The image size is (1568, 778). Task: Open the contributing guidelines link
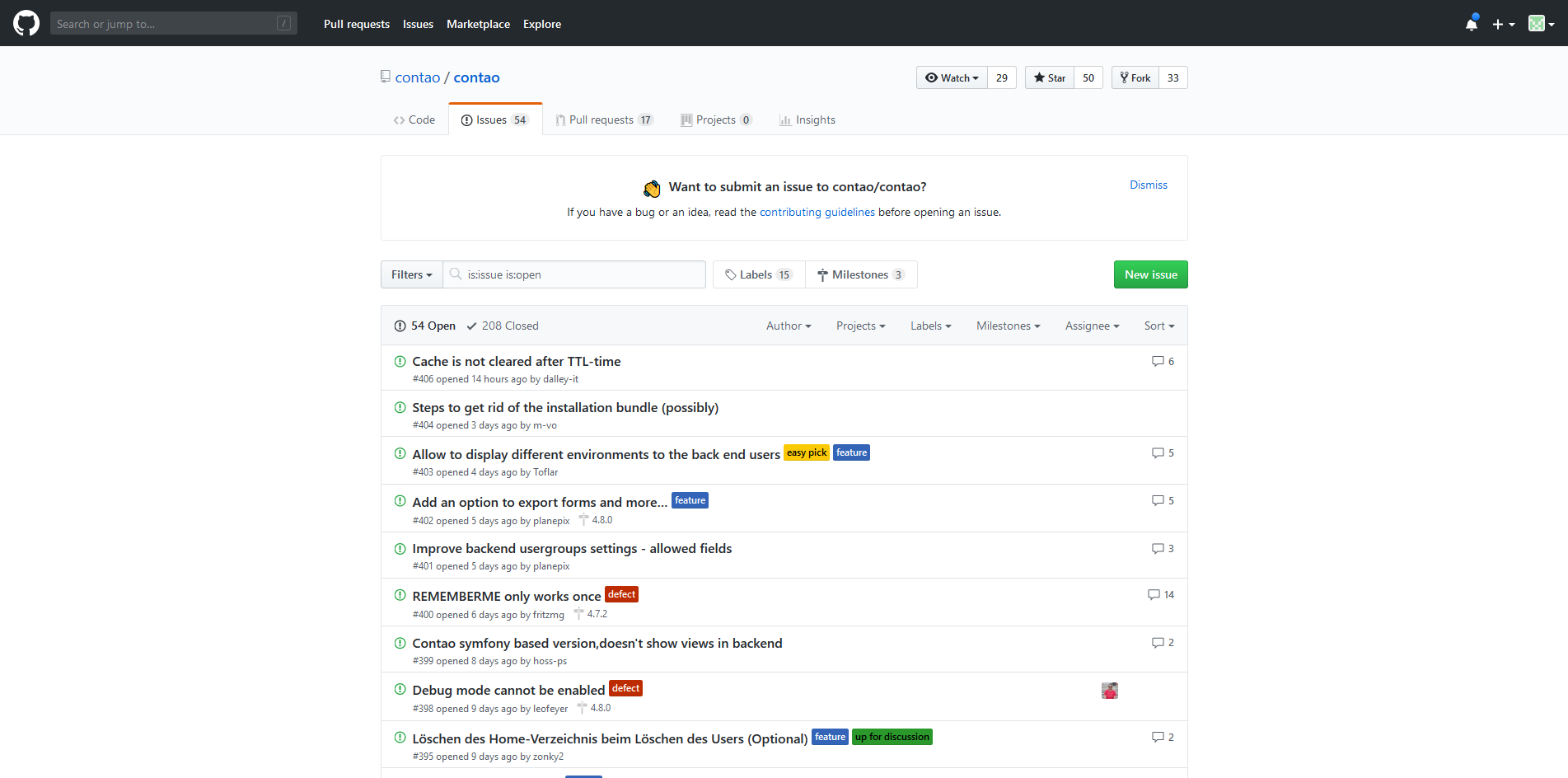coord(817,212)
